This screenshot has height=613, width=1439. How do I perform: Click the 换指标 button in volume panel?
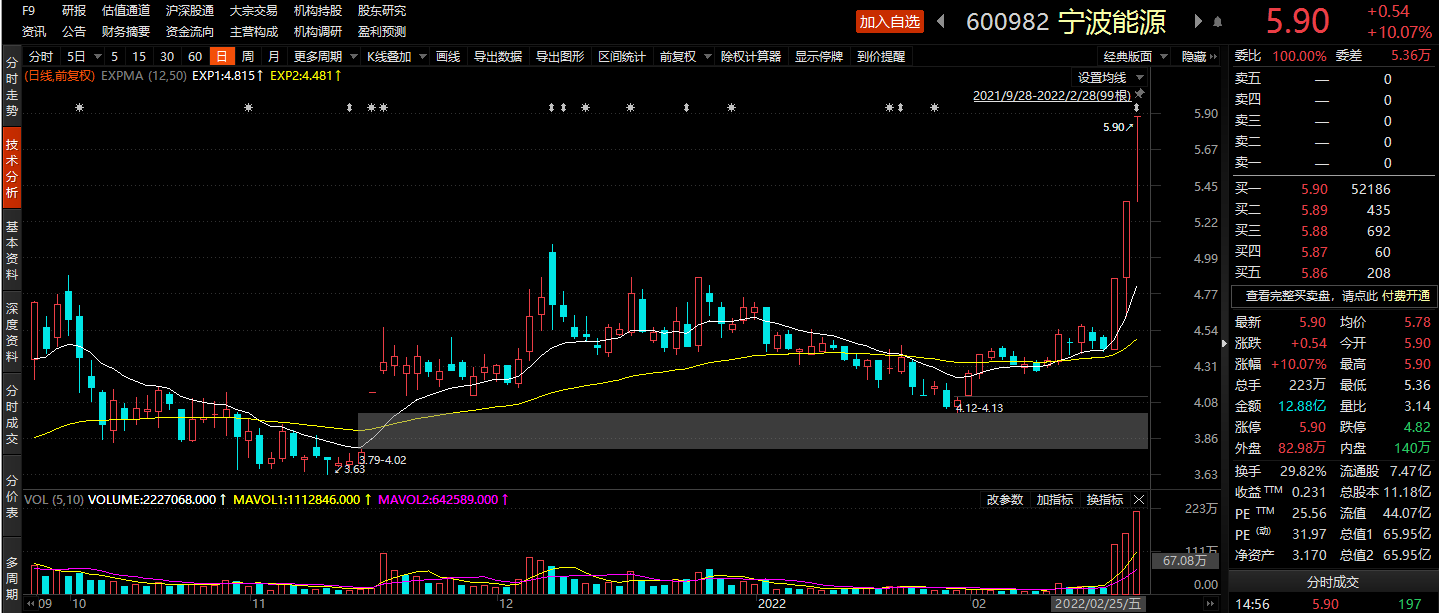1104,499
